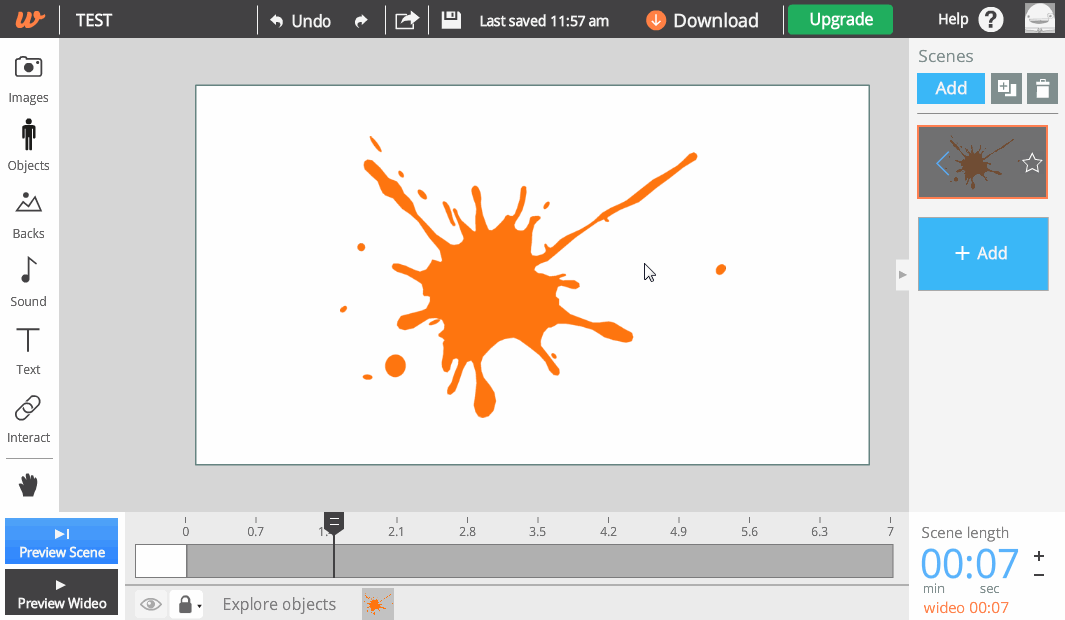Delete scene using trash icon
The width and height of the screenshot is (1065, 620).
1042,89
